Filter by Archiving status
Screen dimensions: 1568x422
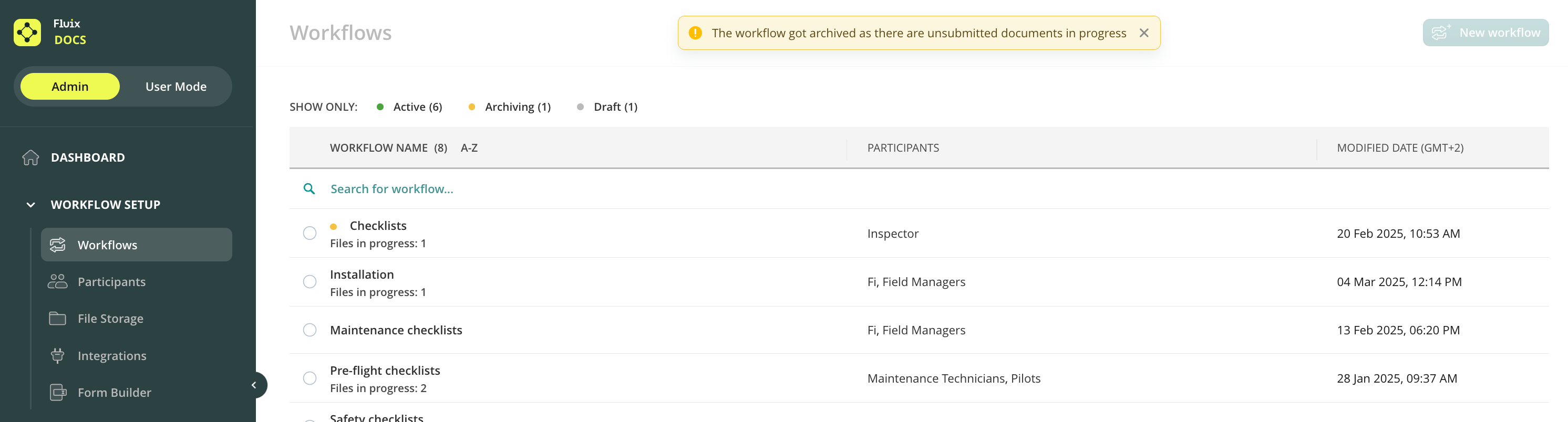point(517,107)
